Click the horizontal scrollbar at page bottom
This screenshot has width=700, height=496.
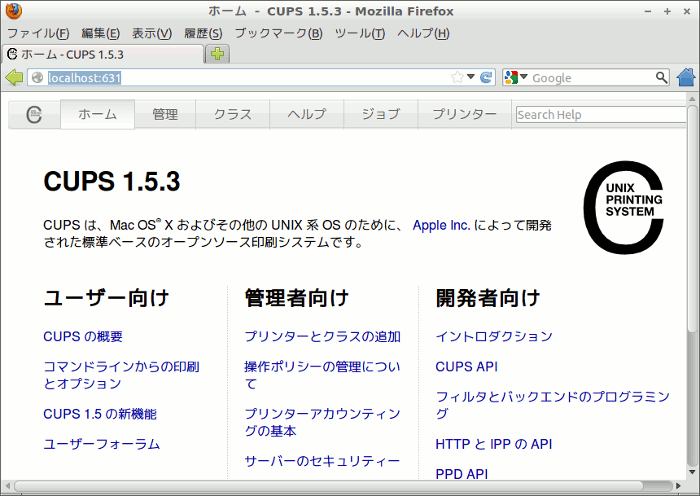pos(340,487)
